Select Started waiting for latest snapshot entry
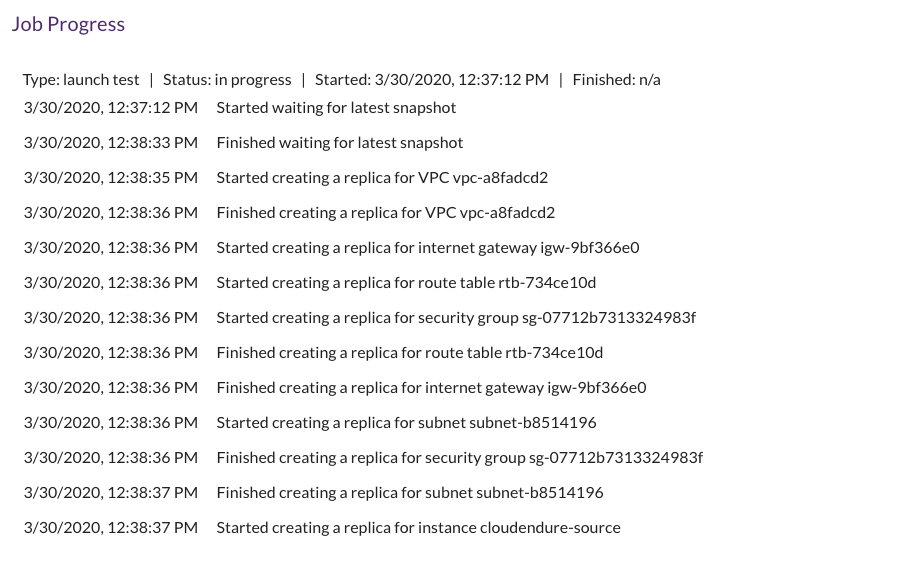Viewport: 906px width, 574px height. click(336, 108)
